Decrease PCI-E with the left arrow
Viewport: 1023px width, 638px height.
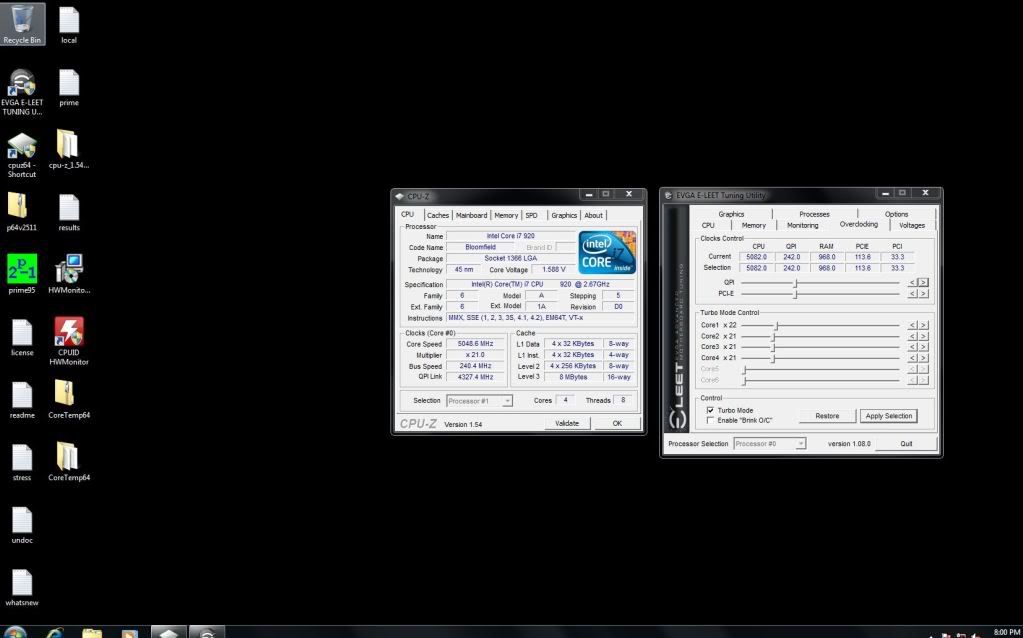(x=913, y=294)
